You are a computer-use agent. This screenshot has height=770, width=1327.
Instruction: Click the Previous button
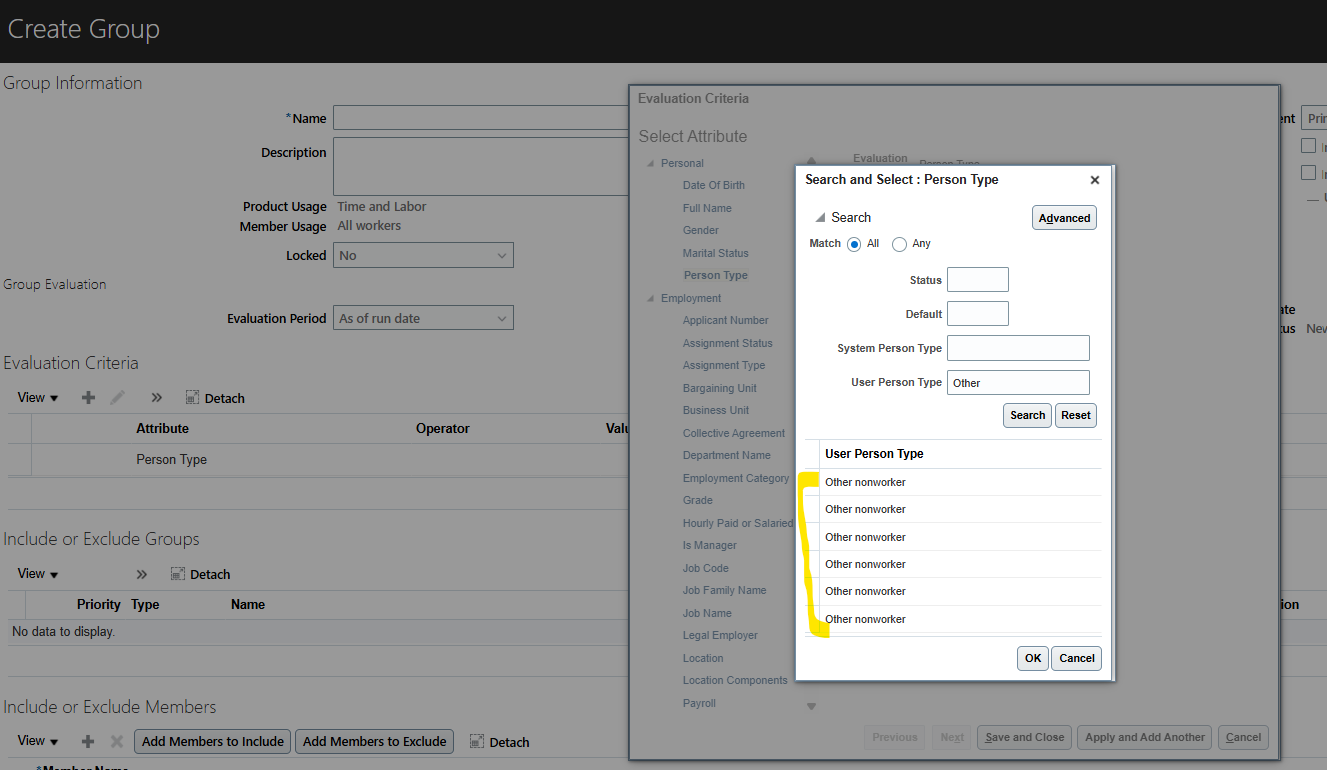point(895,737)
